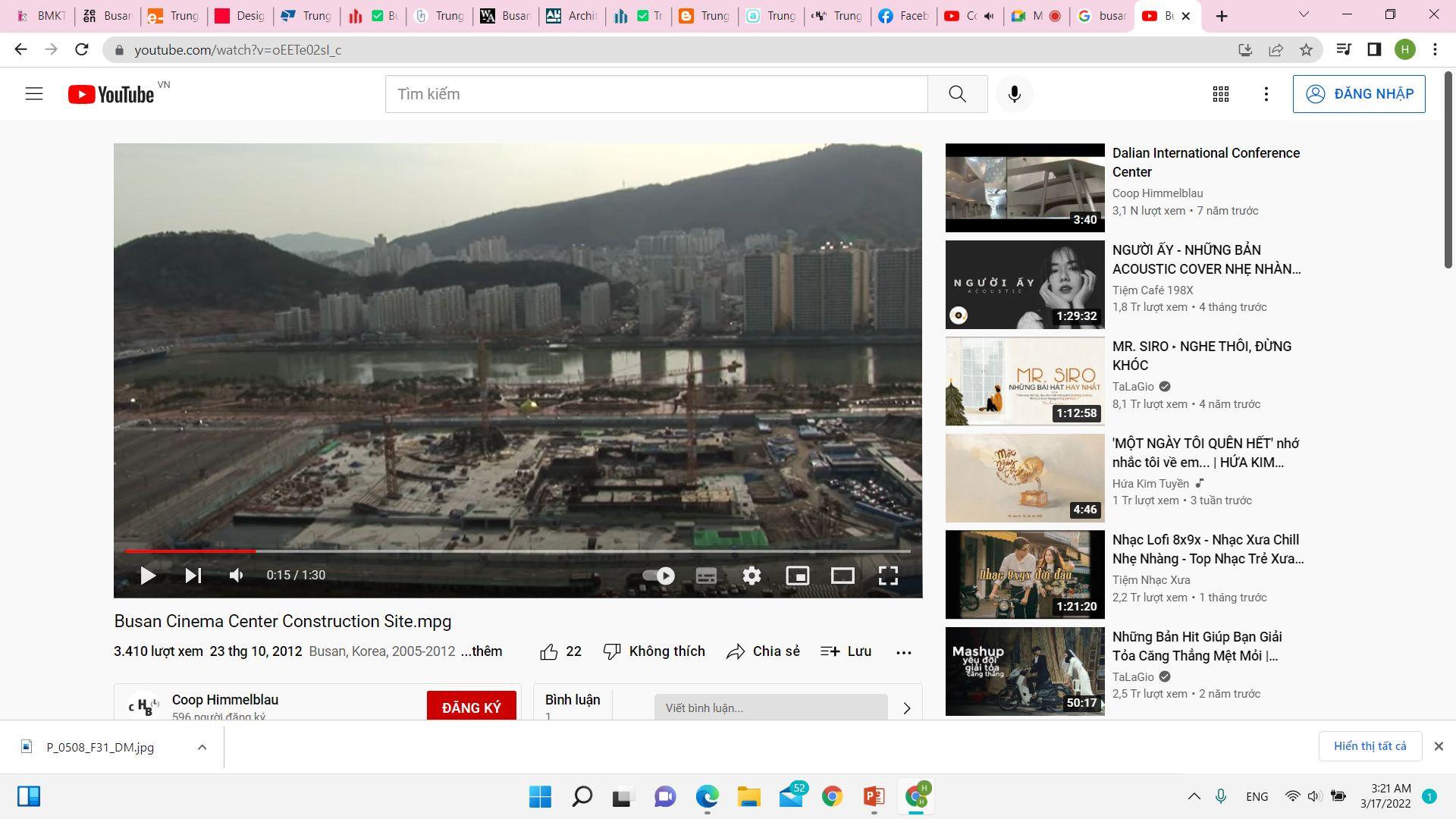Search with voice microphone
Image resolution: width=1456 pixels, height=819 pixels.
point(1014,94)
